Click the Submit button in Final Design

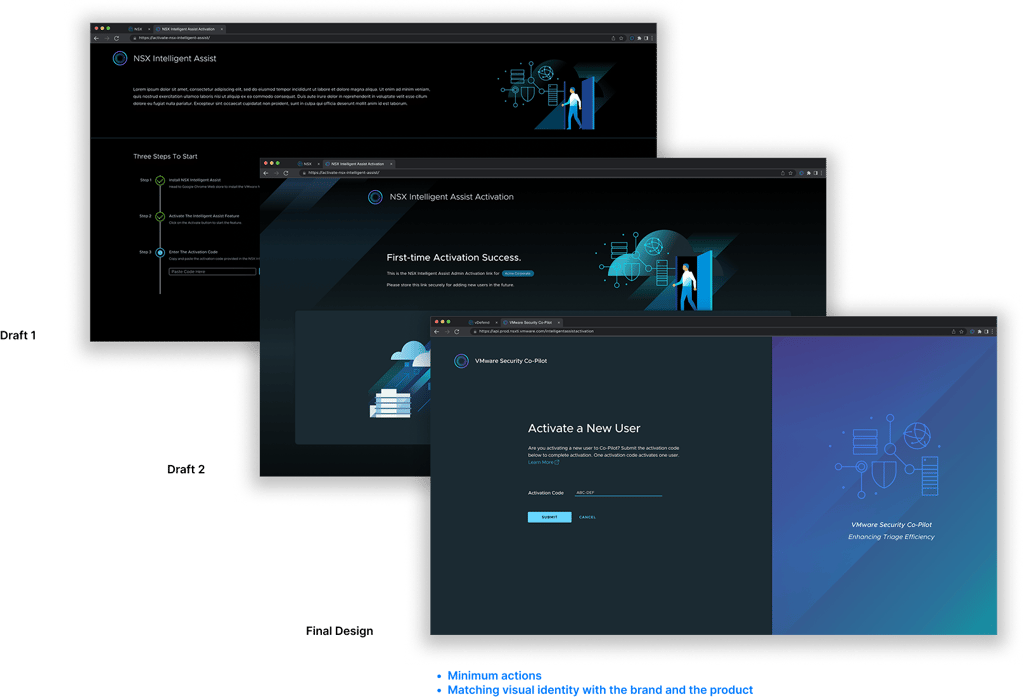click(x=549, y=517)
